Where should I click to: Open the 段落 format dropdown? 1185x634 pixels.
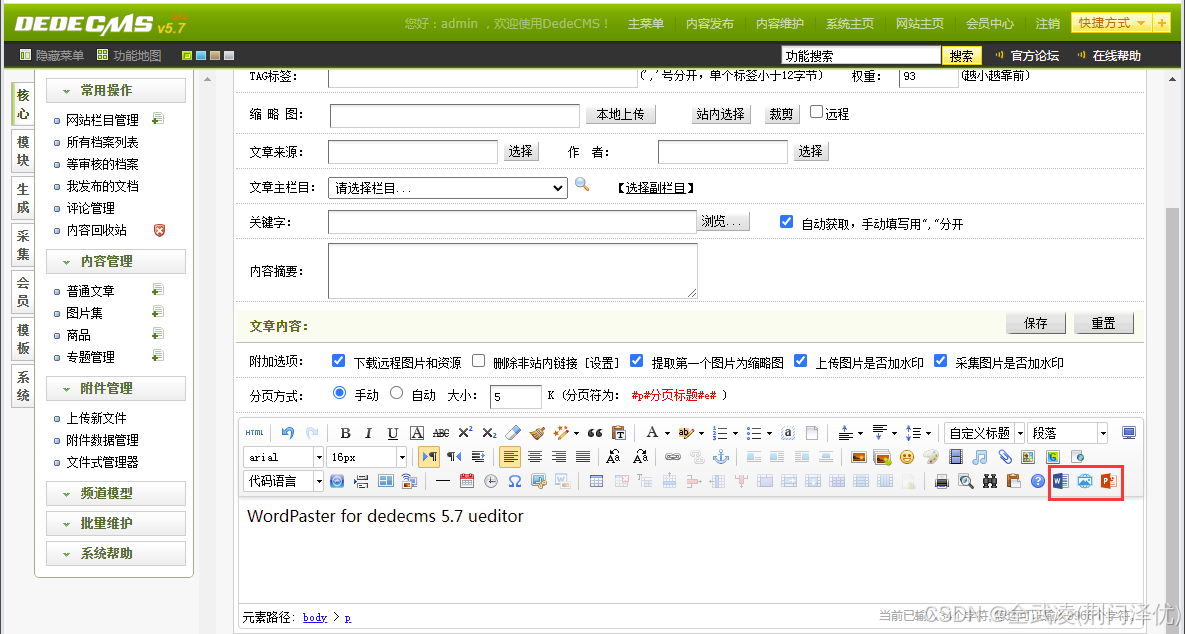pos(1068,433)
